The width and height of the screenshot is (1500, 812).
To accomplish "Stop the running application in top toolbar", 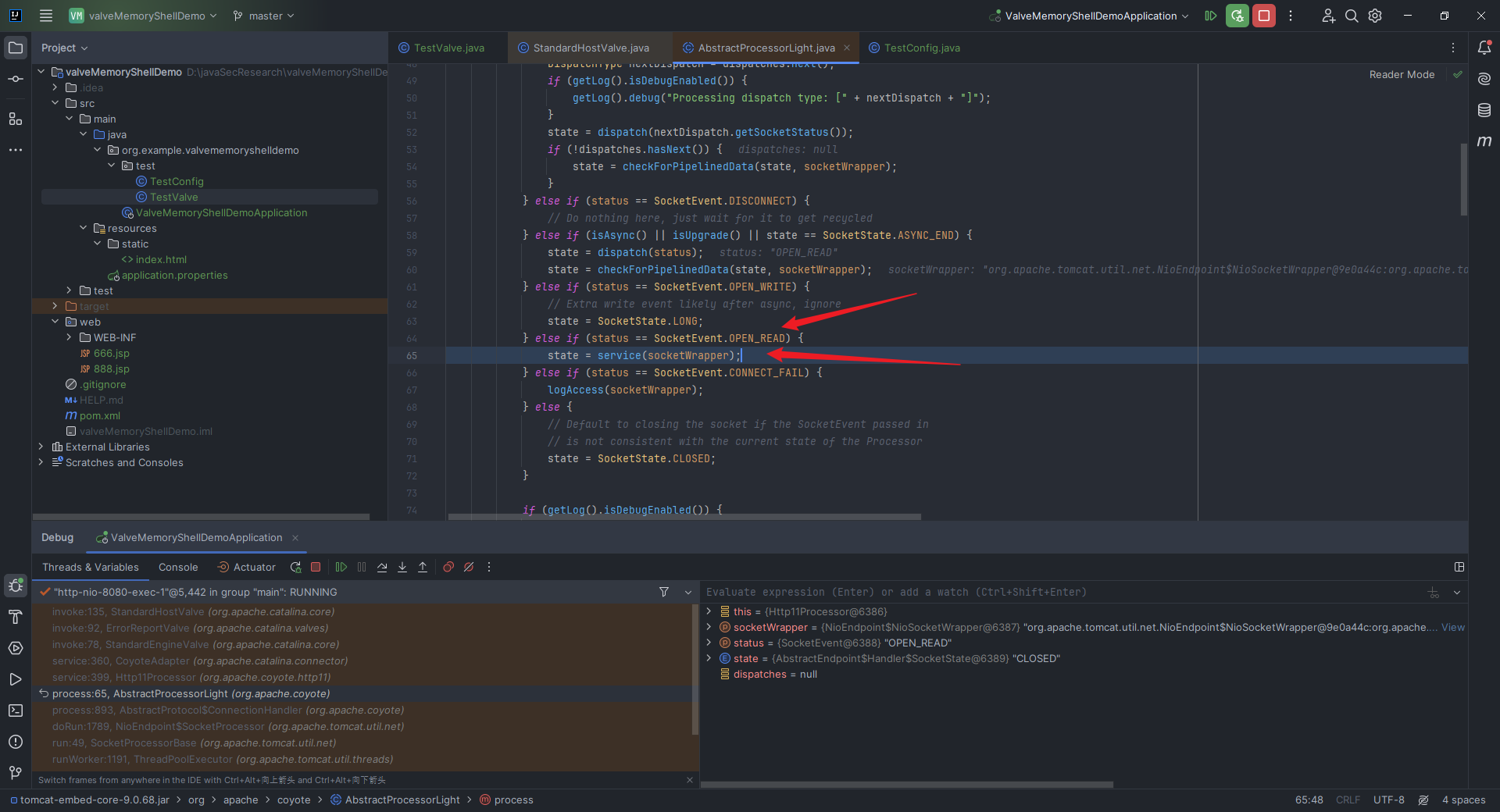I will (x=1263, y=16).
